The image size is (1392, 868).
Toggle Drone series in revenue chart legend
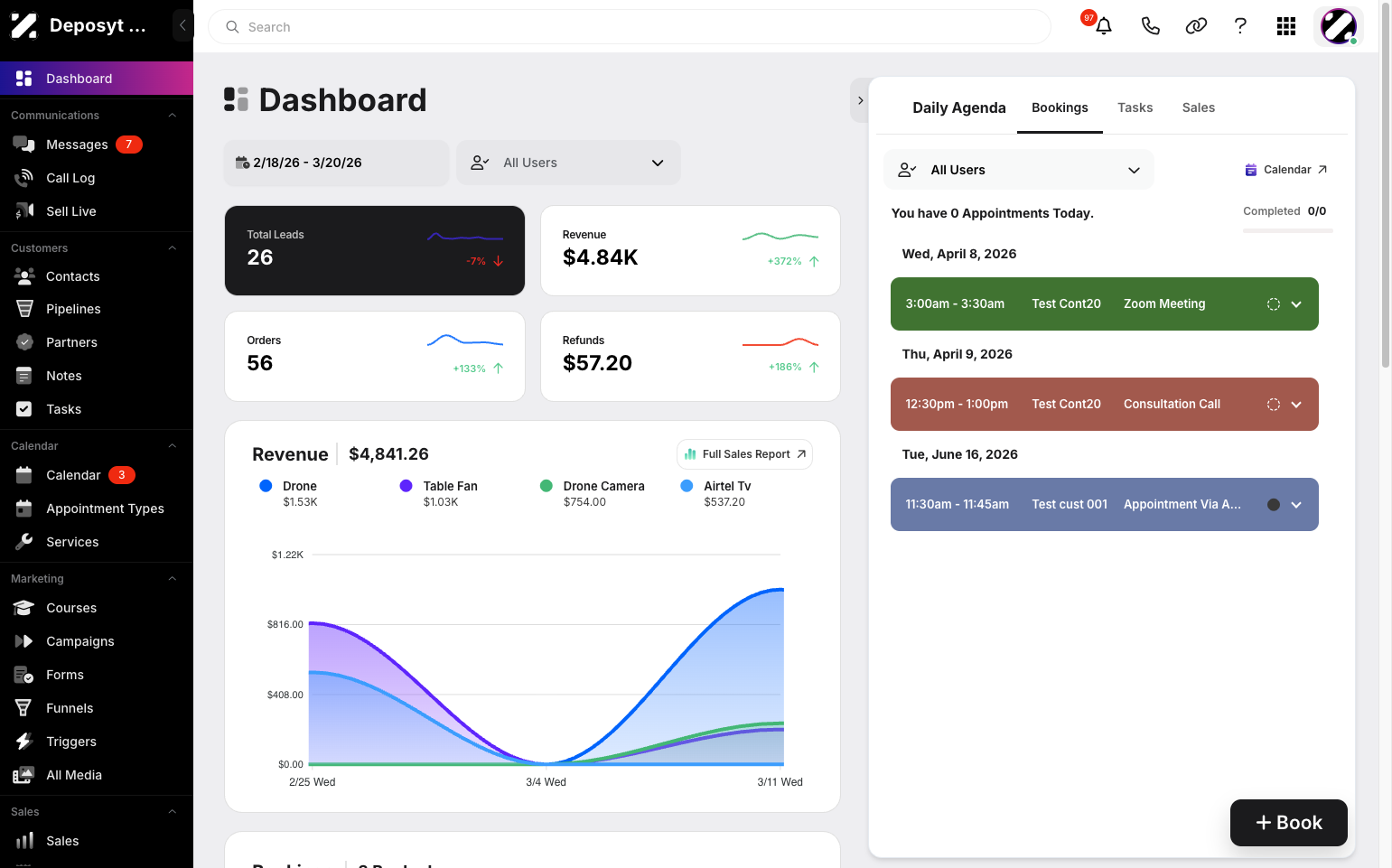coord(288,493)
